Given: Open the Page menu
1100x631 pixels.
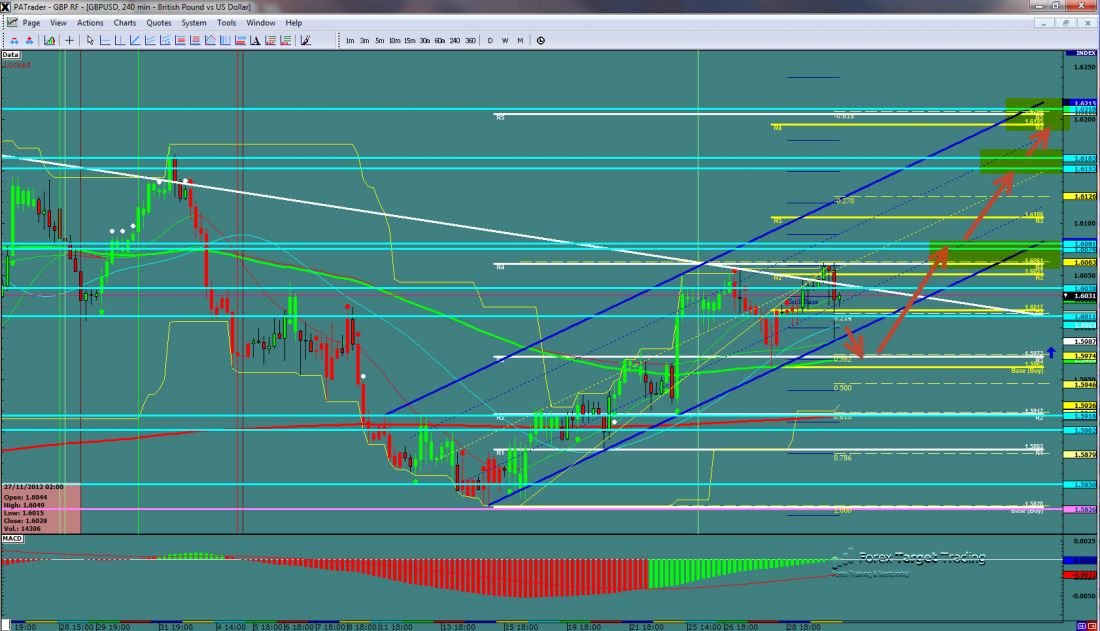Looking at the screenshot, I should (x=31, y=22).
